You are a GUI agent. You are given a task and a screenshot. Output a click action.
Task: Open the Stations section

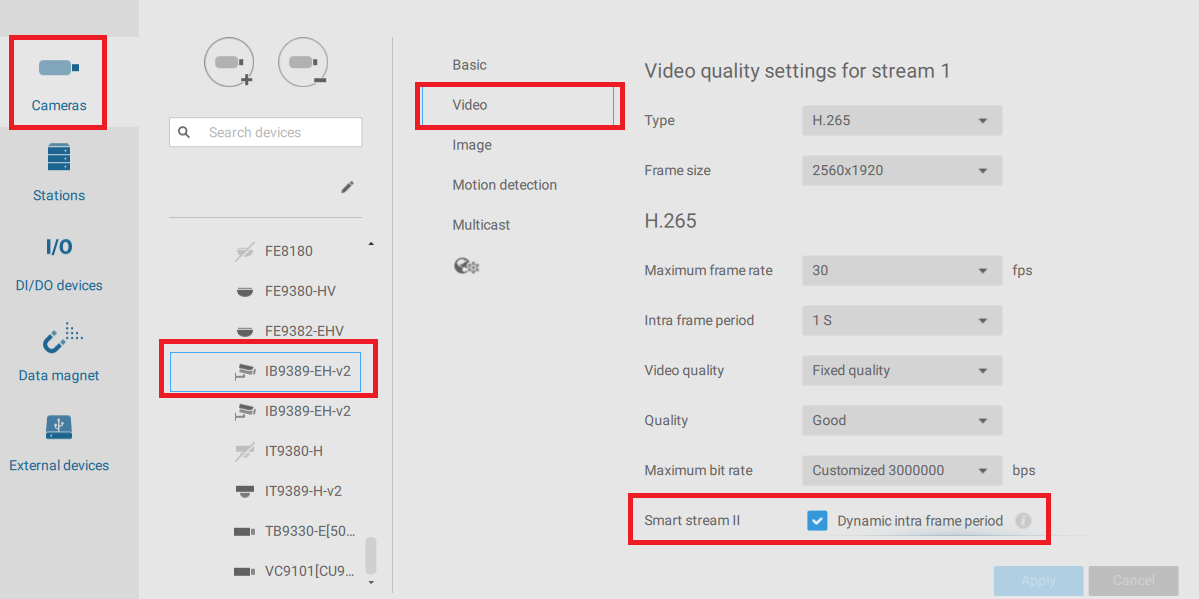(x=59, y=173)
